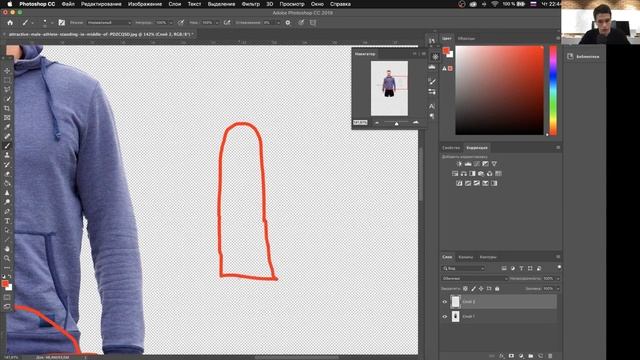Open the Окно menu
The width and height of the screenshot is (640, 360).
pos(317,4)
